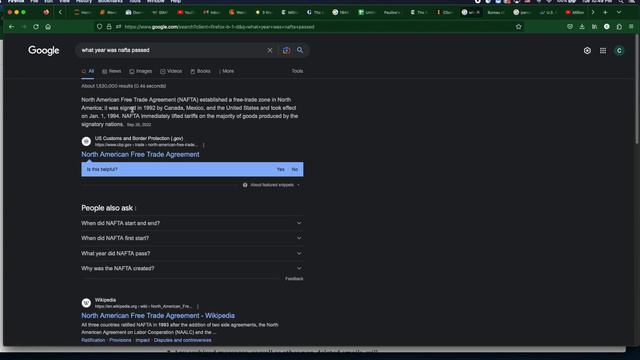The height and width of the screenshot is (360, 640).
Task: Open the Firefox library icon
Action: pos(594,27)
